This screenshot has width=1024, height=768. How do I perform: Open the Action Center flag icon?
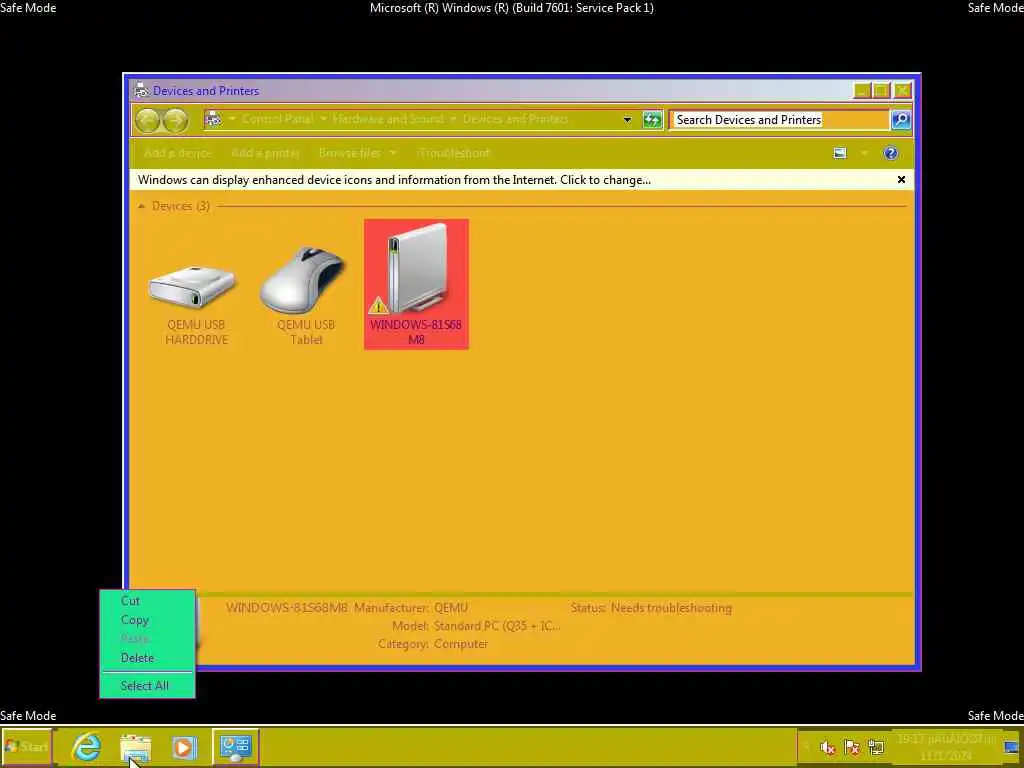pyautogui.click(x=852, y=747)
